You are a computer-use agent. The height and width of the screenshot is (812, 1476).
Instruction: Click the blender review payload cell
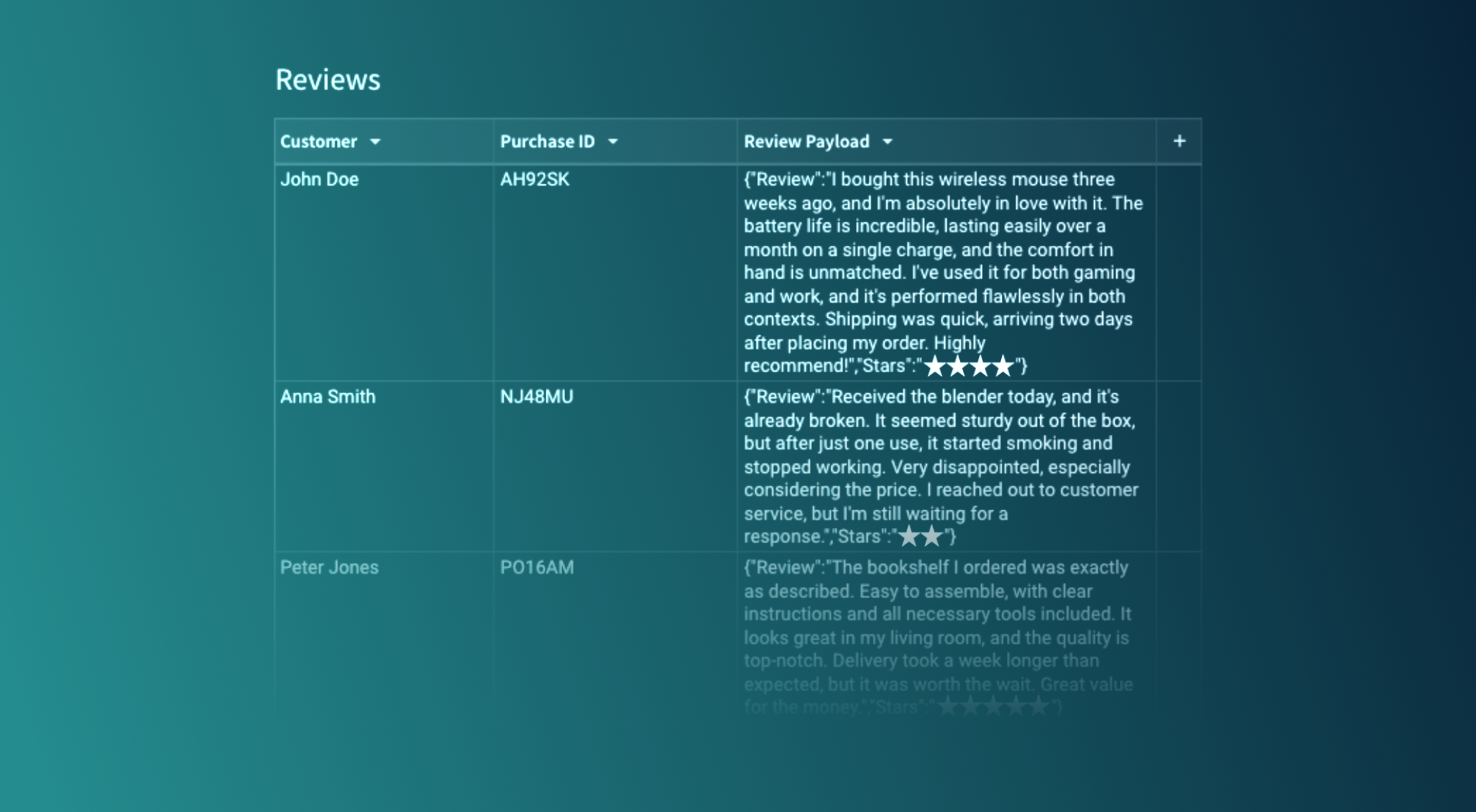pyautogui.click(x=947, y=467)
